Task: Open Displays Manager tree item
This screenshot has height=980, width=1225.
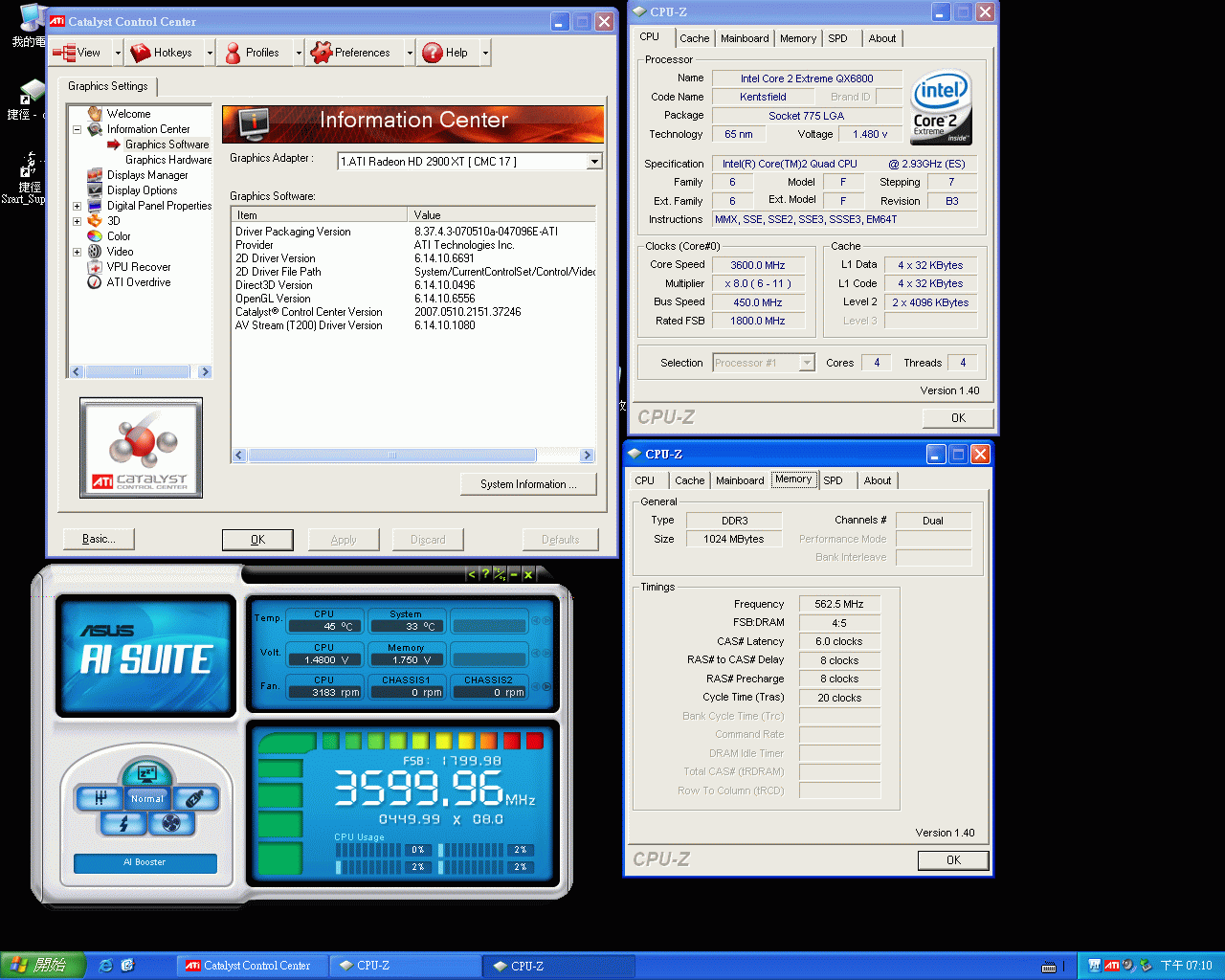Action: coord(147,175)
